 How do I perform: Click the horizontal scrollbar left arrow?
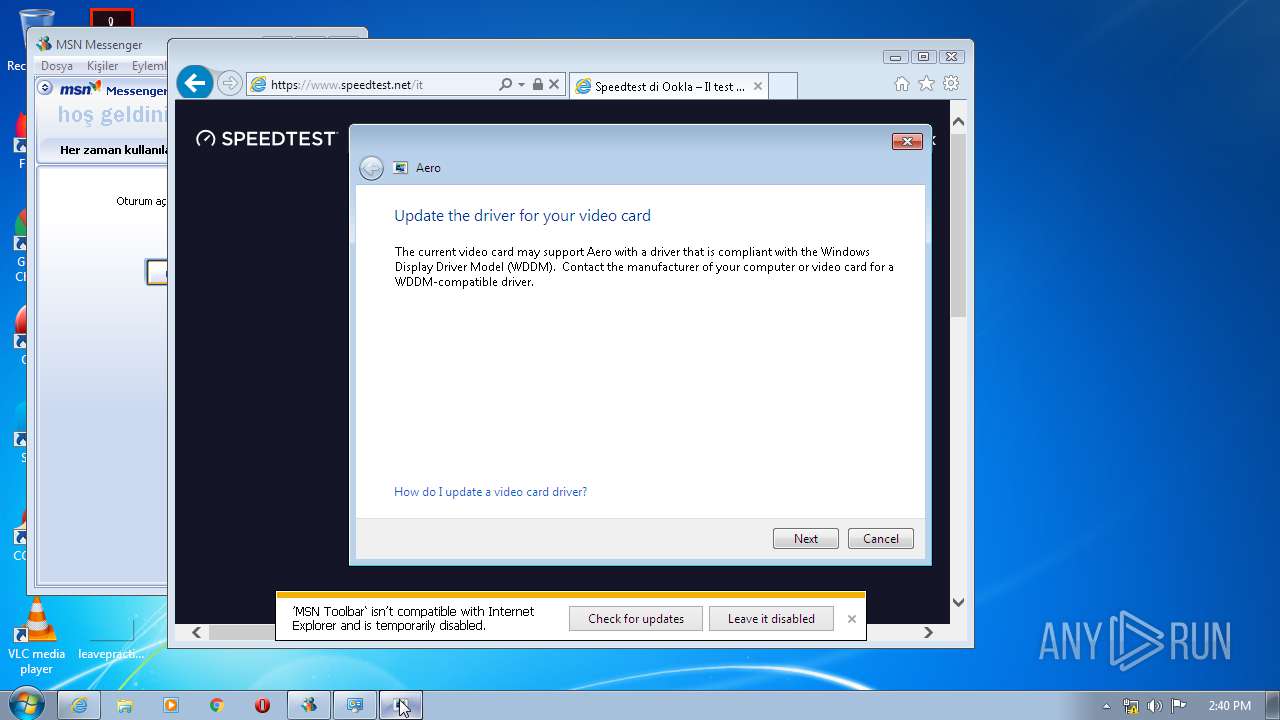click(197, 632)
